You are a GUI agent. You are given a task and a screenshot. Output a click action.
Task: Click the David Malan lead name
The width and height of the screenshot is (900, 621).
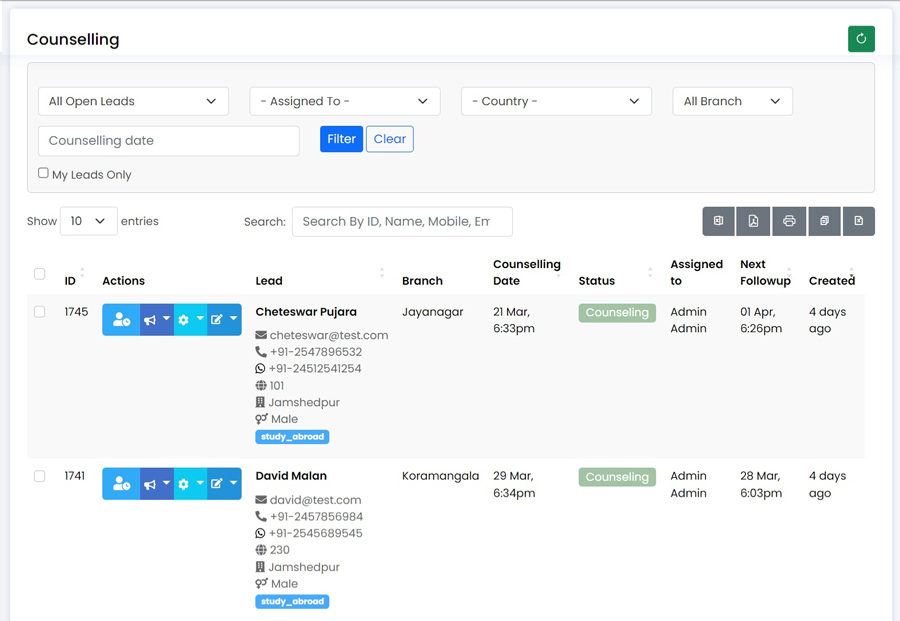[291, 476]
